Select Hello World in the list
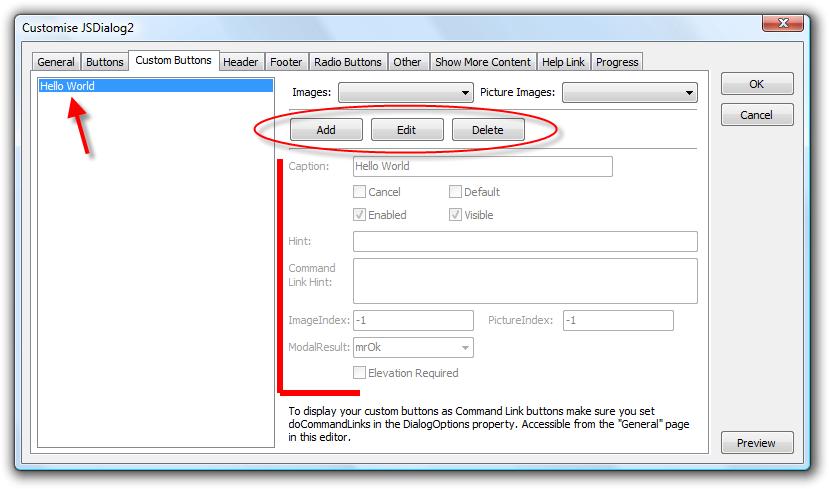 [67, 86]
